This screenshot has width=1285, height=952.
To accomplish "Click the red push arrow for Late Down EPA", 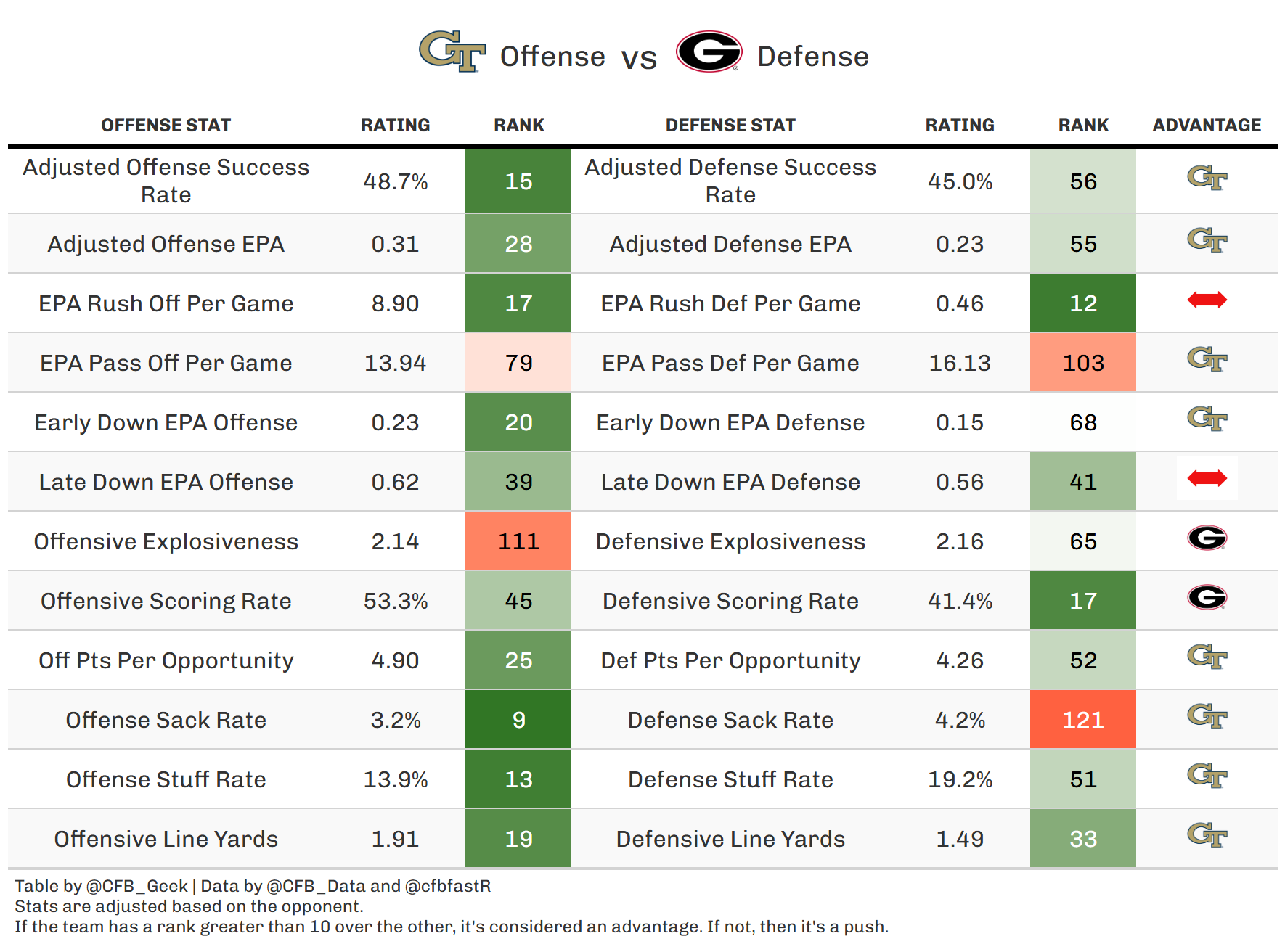I will (1207, 478).
